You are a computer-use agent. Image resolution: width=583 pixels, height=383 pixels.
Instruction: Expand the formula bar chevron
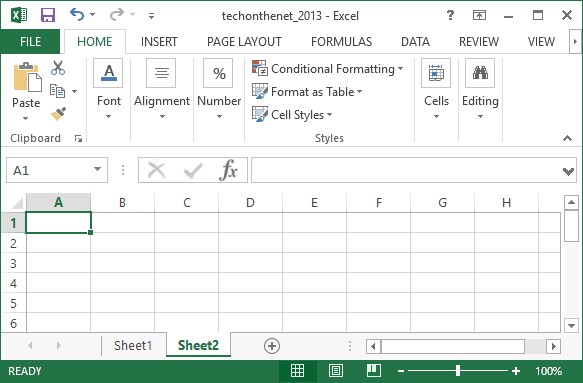[568, 171]
